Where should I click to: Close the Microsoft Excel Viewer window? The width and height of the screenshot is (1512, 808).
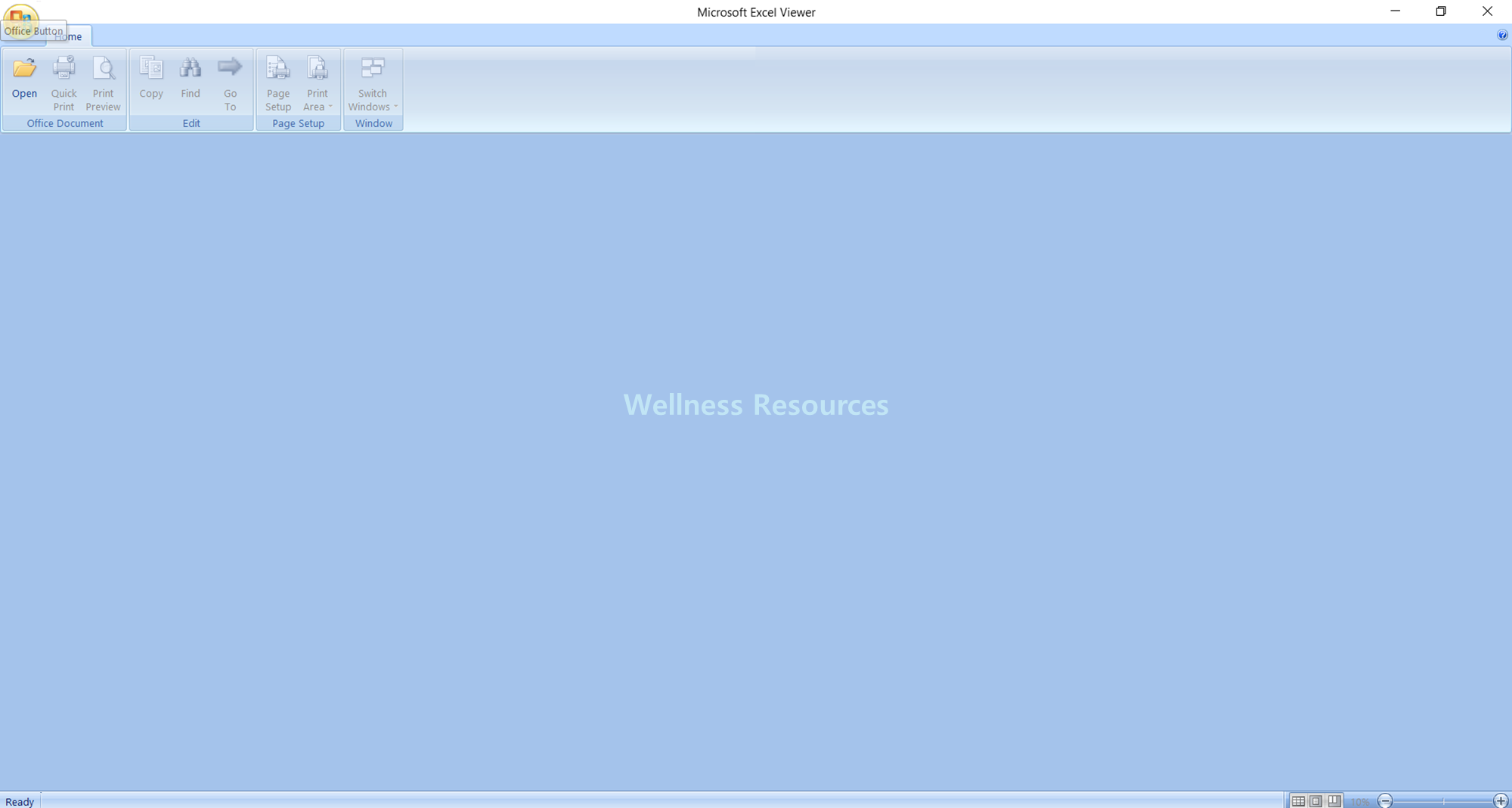point(1487,11)
